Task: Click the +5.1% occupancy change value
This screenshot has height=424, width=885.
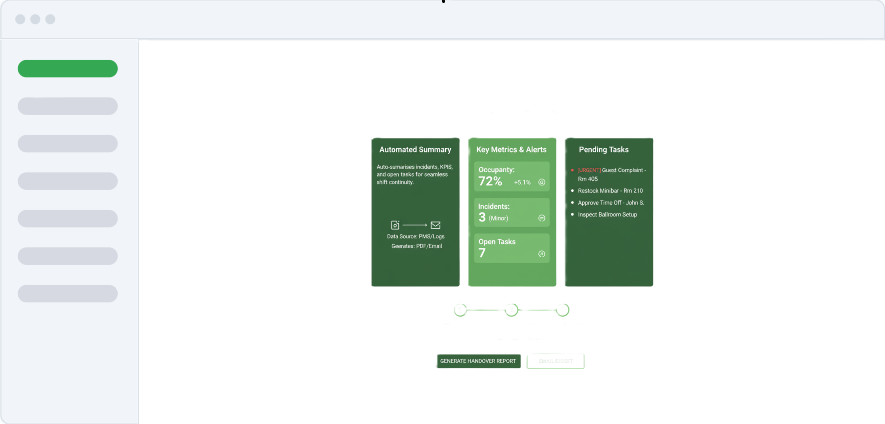Action: coord(522,182)
